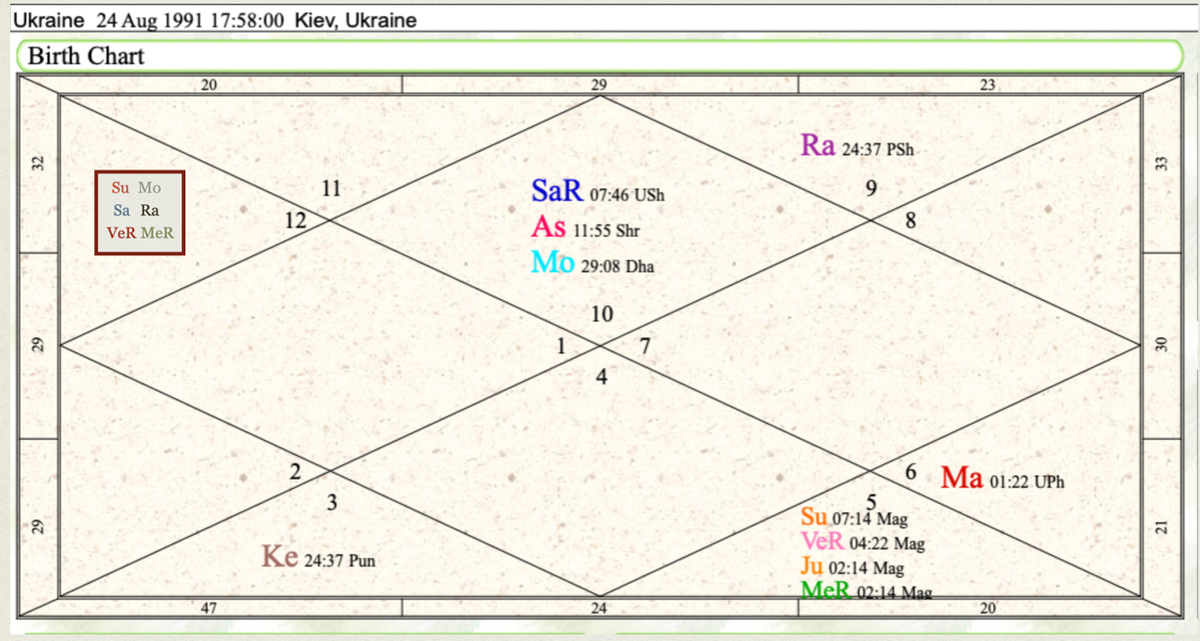Click house sign number 2
Viewport: 1200px width, 641px height.
[x=295, y=472]
